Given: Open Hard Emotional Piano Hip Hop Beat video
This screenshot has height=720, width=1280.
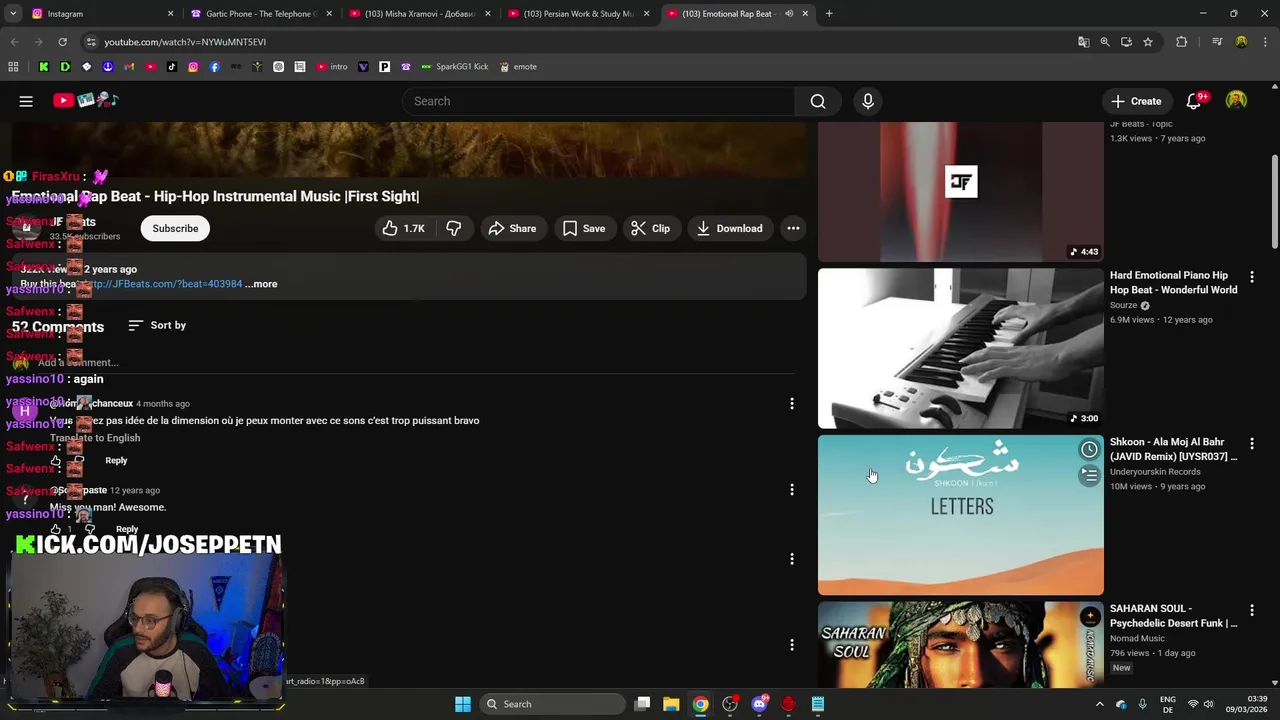Looking at the screenshot, I should pos(1173,282).
